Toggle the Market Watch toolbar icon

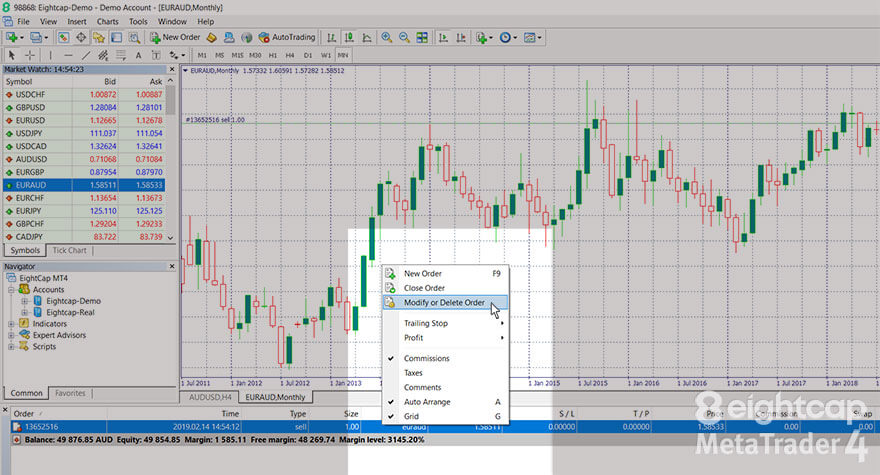[x=63, y=38]
